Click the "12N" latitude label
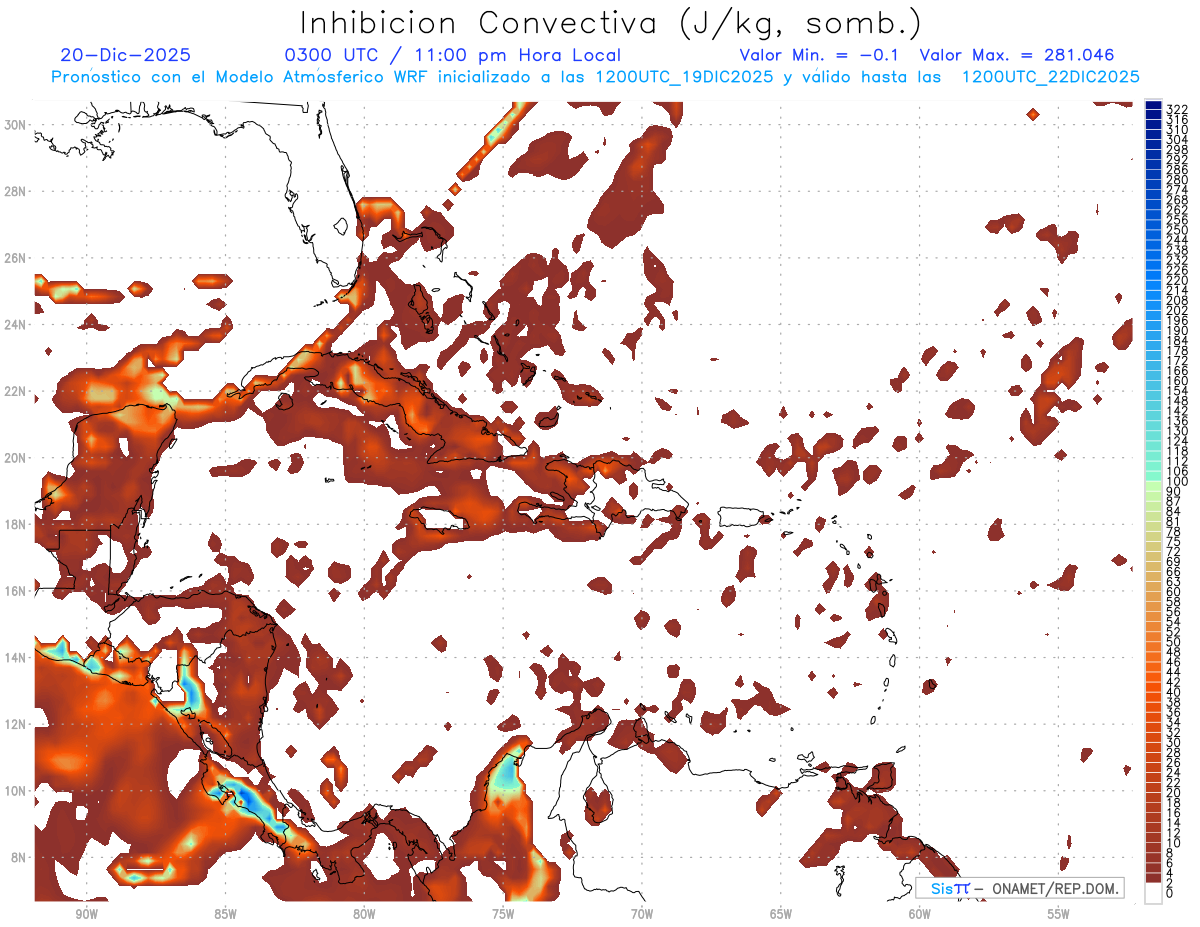The image size is (1200, 927). pyautogui.click(x=17, y=724)
